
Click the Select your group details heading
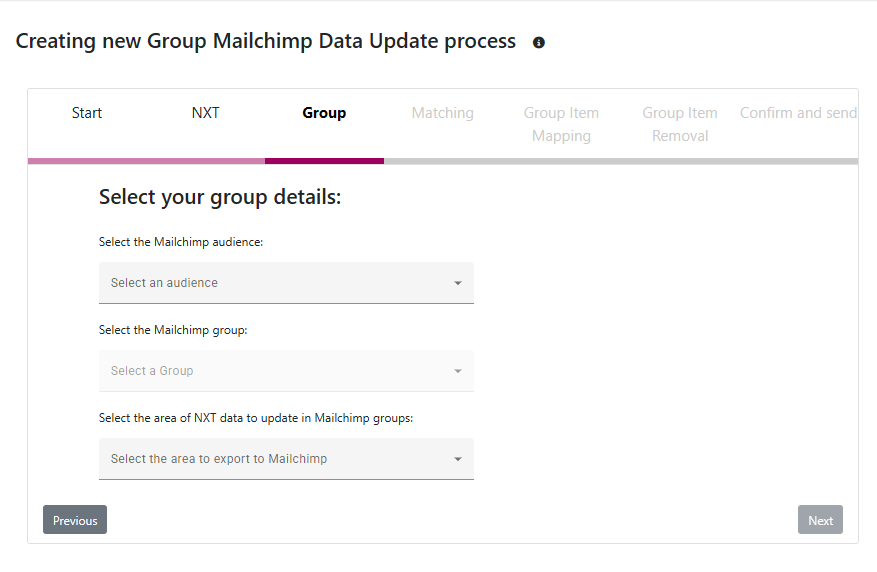[x=220, y=197]
